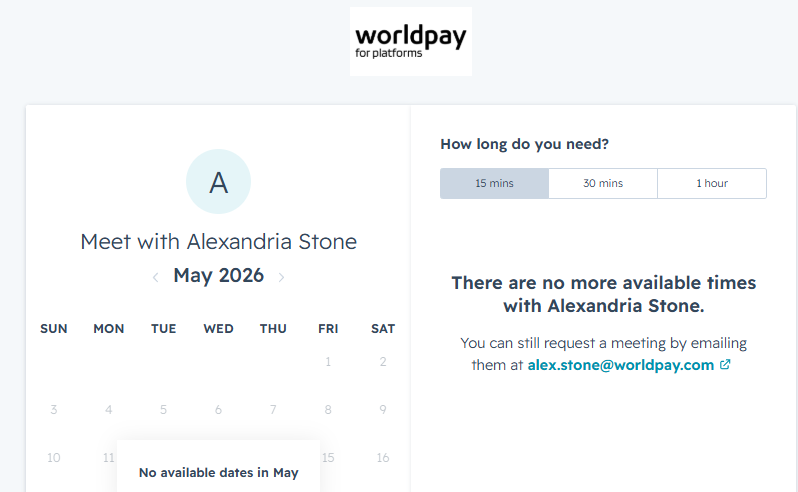Select the 30 mins duration option
798x492 pixels.
(x=603, y=183)
